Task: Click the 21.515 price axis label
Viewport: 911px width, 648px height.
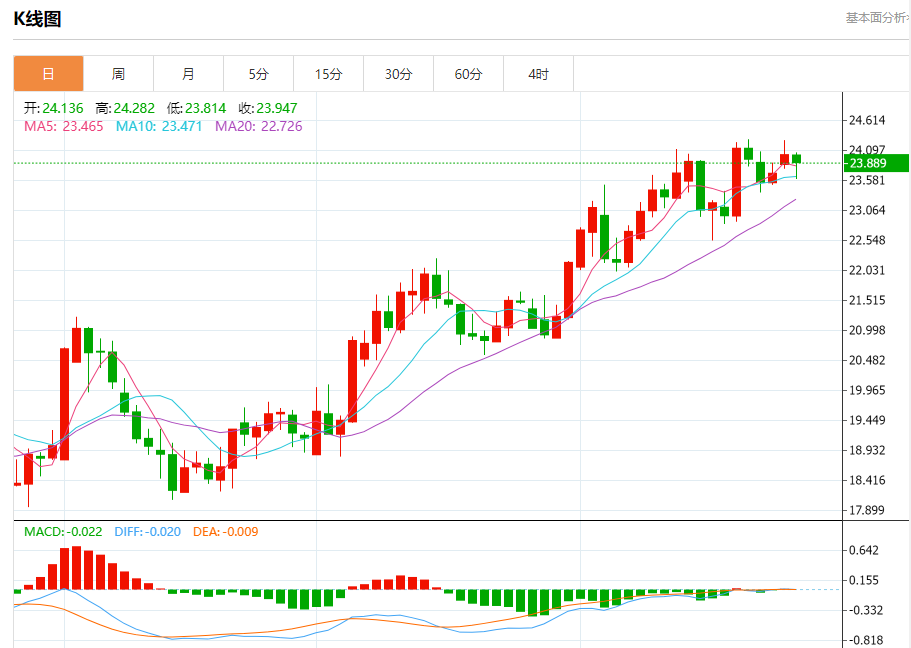Action: pyautogui.click(x=867, y=300)
